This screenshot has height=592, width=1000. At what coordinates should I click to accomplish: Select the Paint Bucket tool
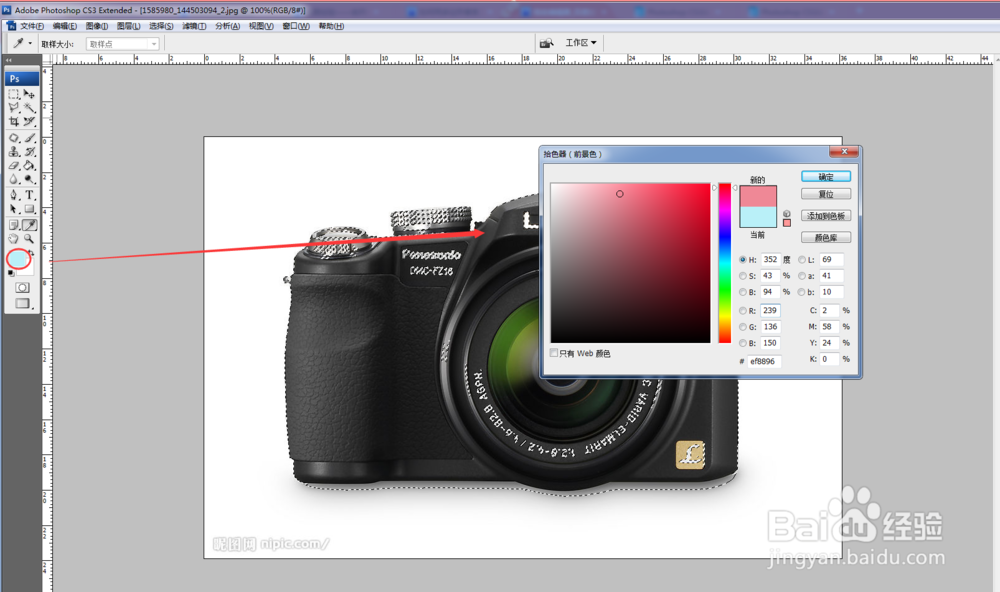pos(29,165)
